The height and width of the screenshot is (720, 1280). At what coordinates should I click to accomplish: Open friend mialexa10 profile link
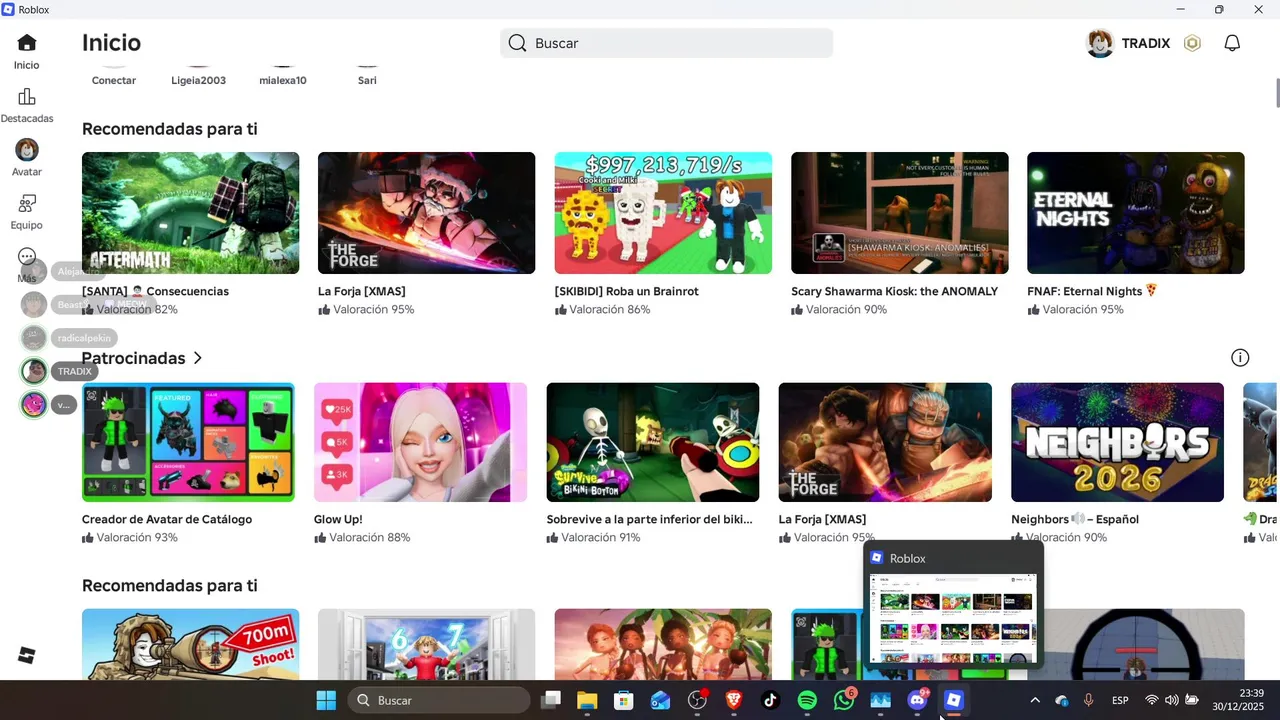[x=283, y=80]
